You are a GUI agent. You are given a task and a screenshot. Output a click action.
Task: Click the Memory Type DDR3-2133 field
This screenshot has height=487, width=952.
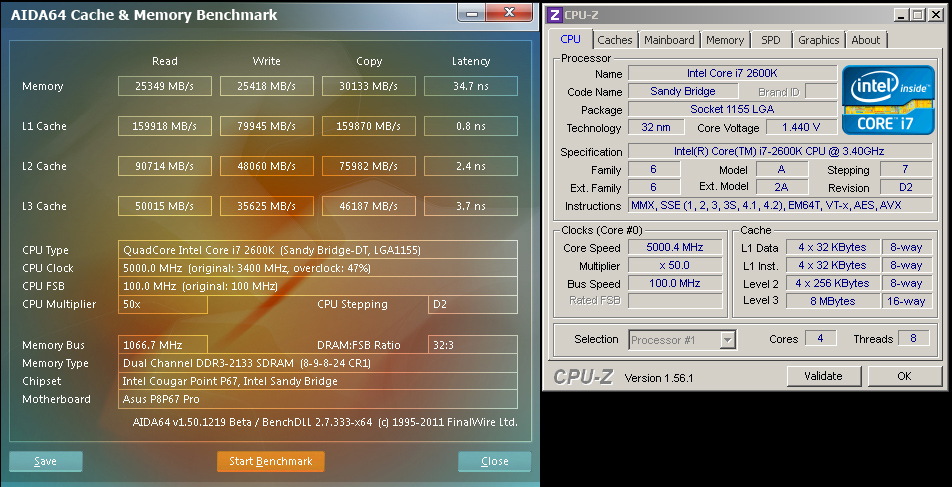pyautogui.click(x=318, y=363)
